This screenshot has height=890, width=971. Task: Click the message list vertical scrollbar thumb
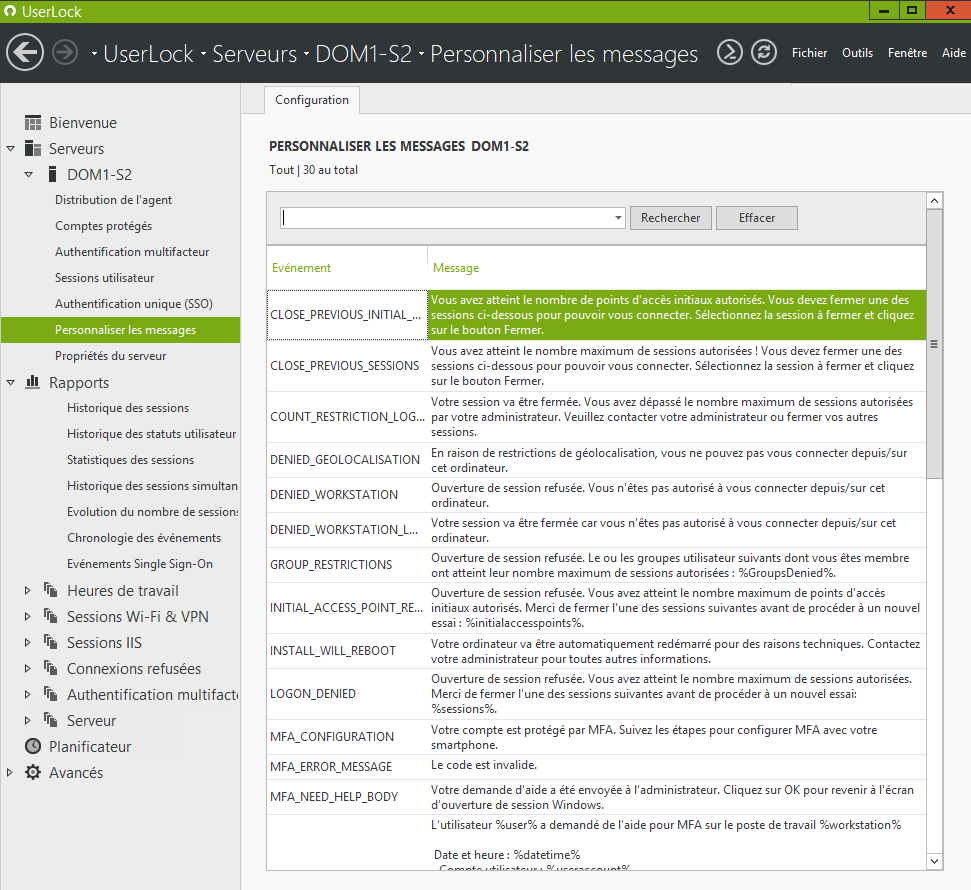tap(934, 344)
